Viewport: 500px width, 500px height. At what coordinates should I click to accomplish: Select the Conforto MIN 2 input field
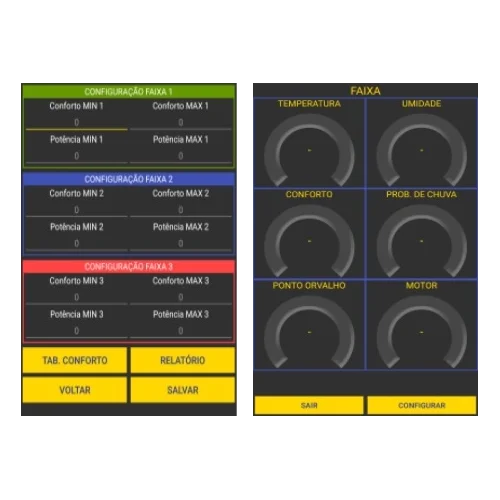click(77, 210)
